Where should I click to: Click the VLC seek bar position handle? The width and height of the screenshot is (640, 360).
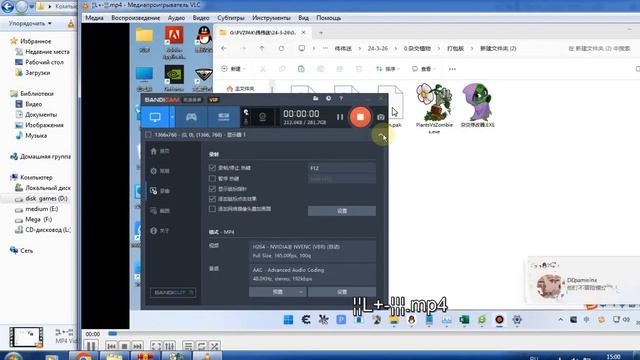pyautogui.click(x=112, y=334)
